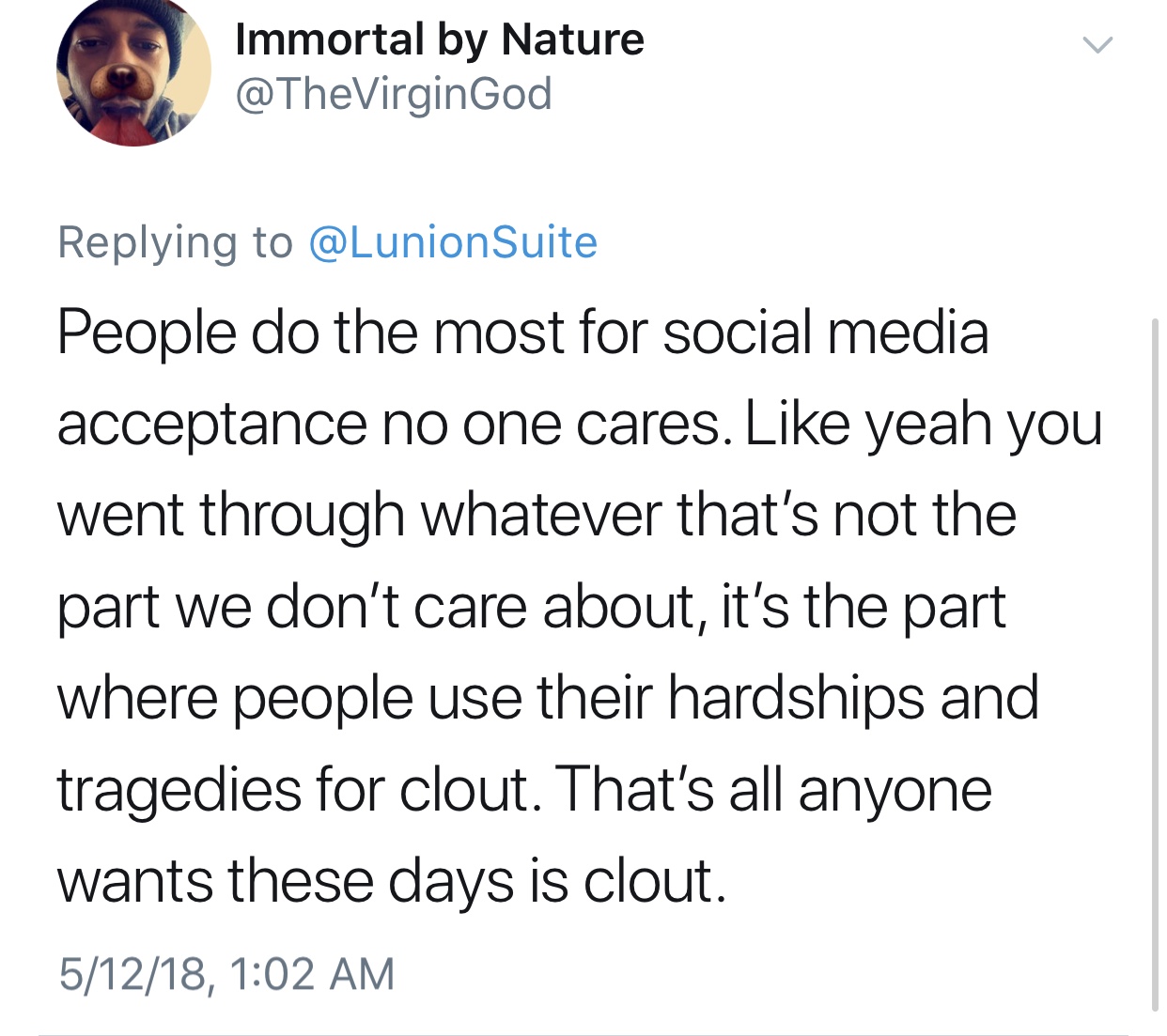Click the word 'Nature' in display name
1167x1036 pixels.
coord(573,39)
